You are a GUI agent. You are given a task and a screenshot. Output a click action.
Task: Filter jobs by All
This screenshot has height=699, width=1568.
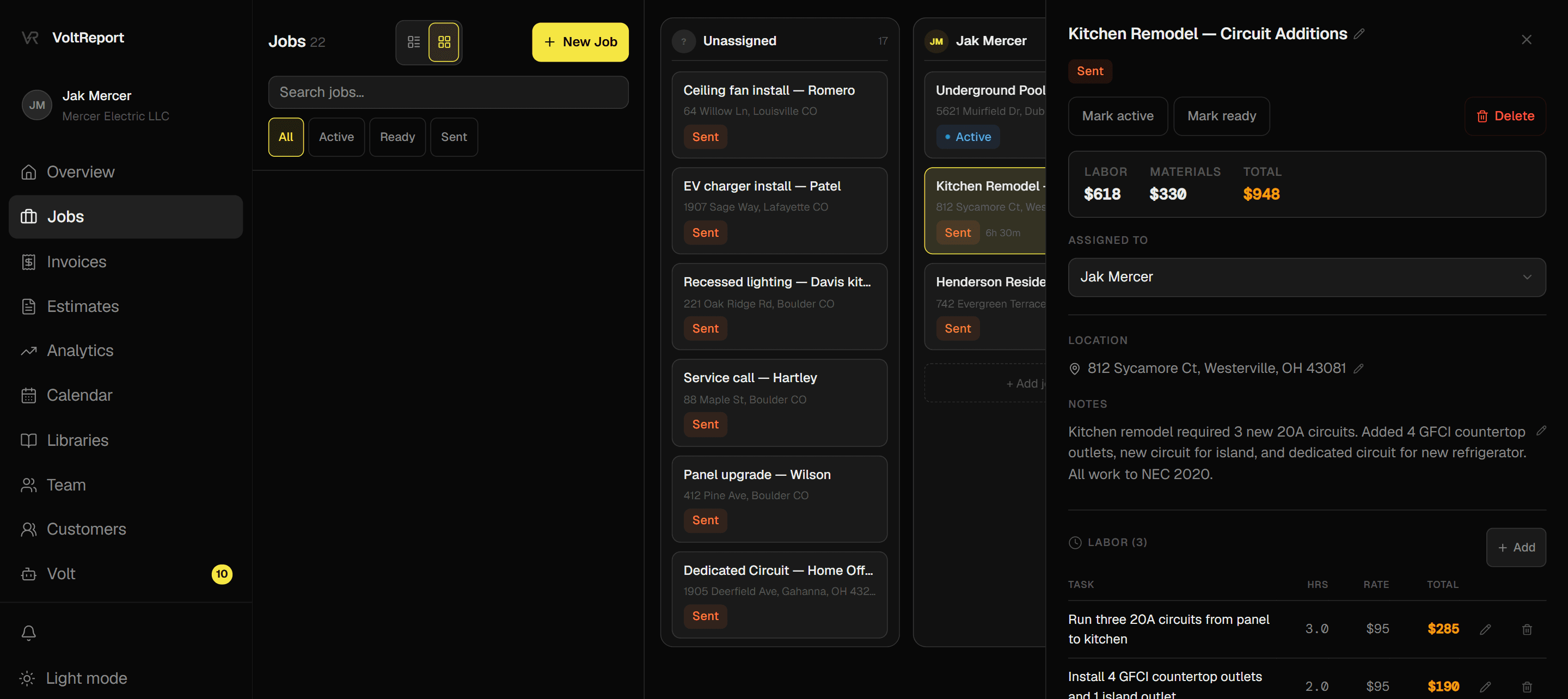point(286,137)
